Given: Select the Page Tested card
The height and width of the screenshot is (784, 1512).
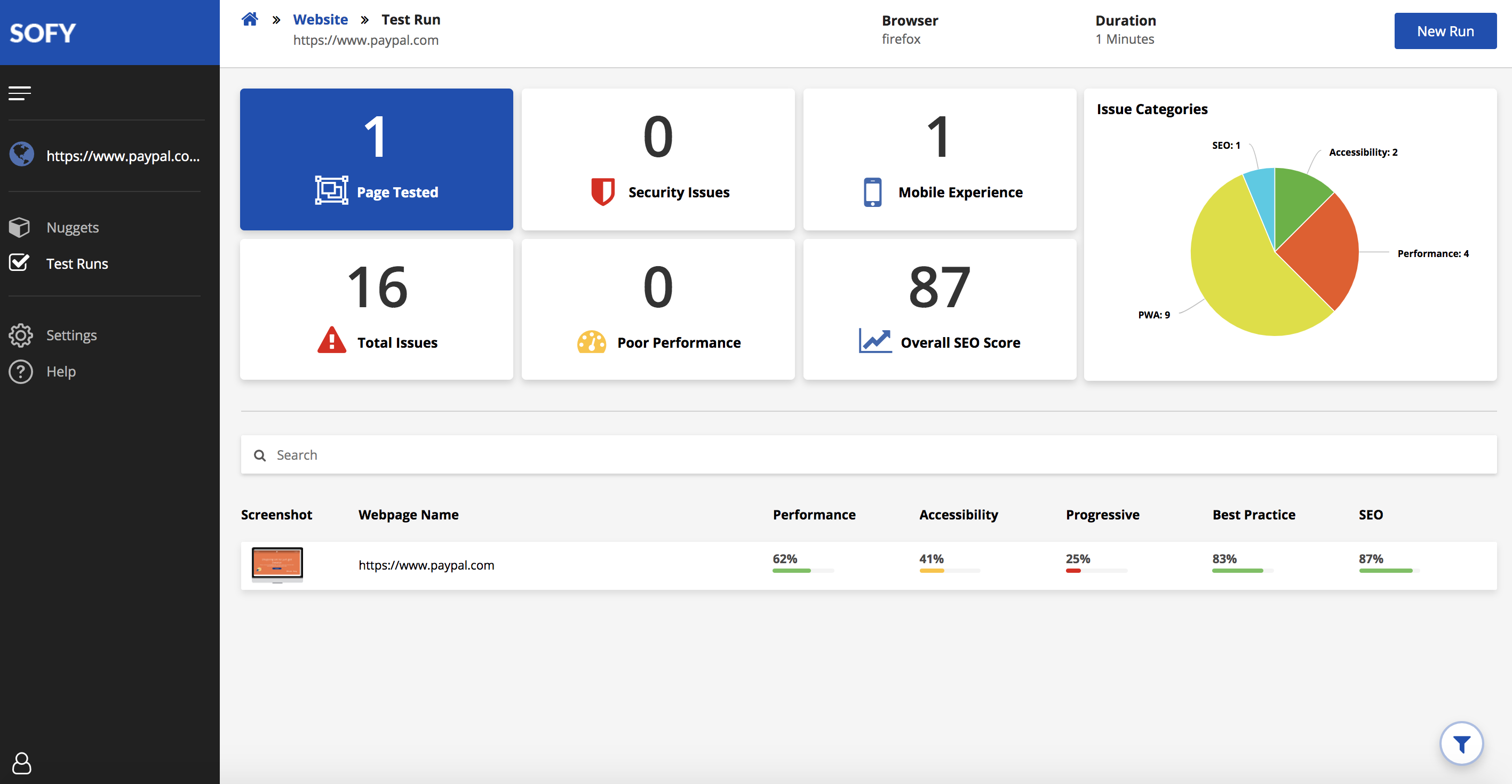Looking at the screenshot, I should [376, 159].
